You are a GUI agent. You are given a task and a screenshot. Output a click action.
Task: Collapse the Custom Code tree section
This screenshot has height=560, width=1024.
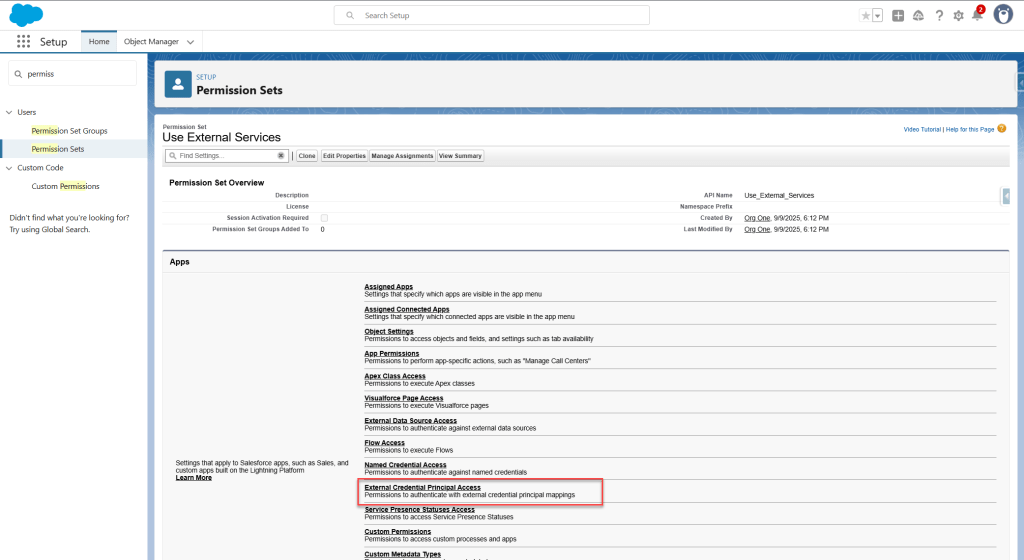tap(9, 168)
